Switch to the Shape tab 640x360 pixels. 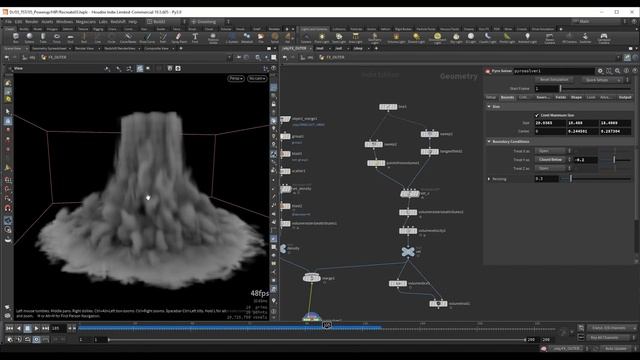coord(576,98)
